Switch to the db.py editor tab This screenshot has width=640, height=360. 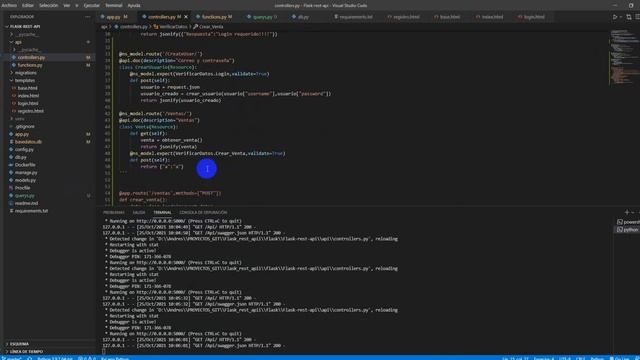pos(303,17)
